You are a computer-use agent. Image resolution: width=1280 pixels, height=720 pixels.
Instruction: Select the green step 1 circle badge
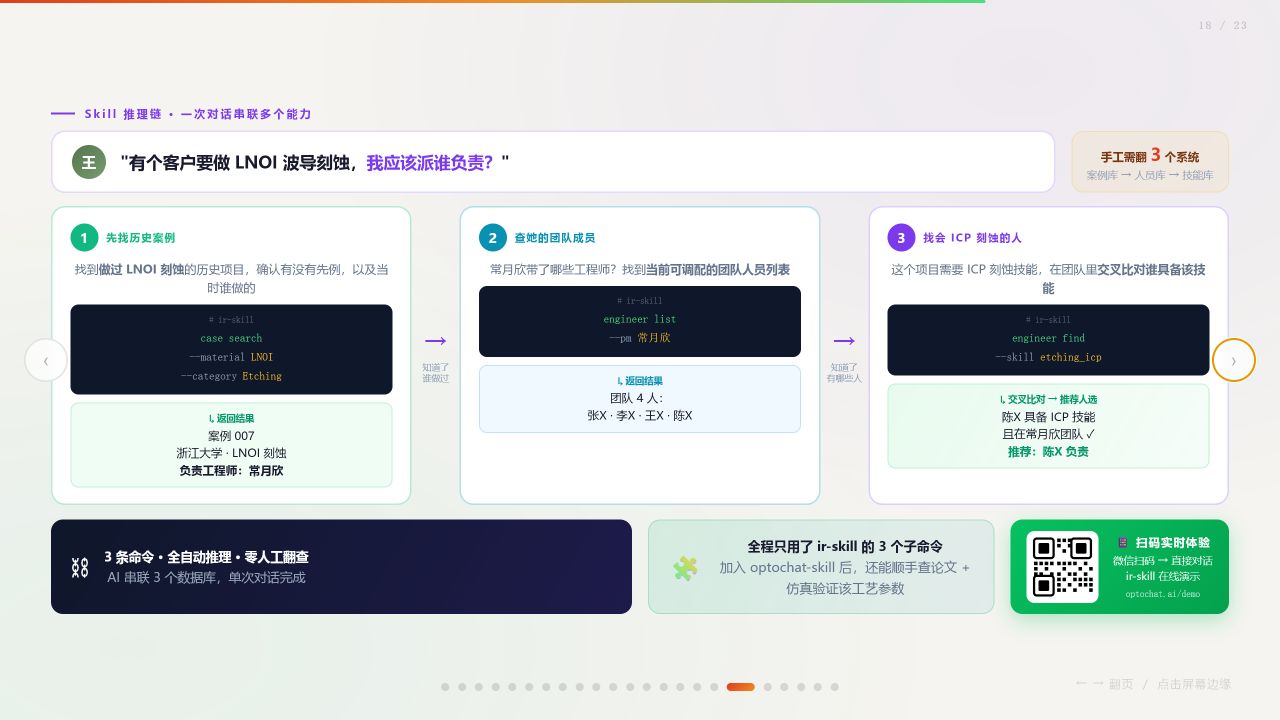click(x=84, y=238)
